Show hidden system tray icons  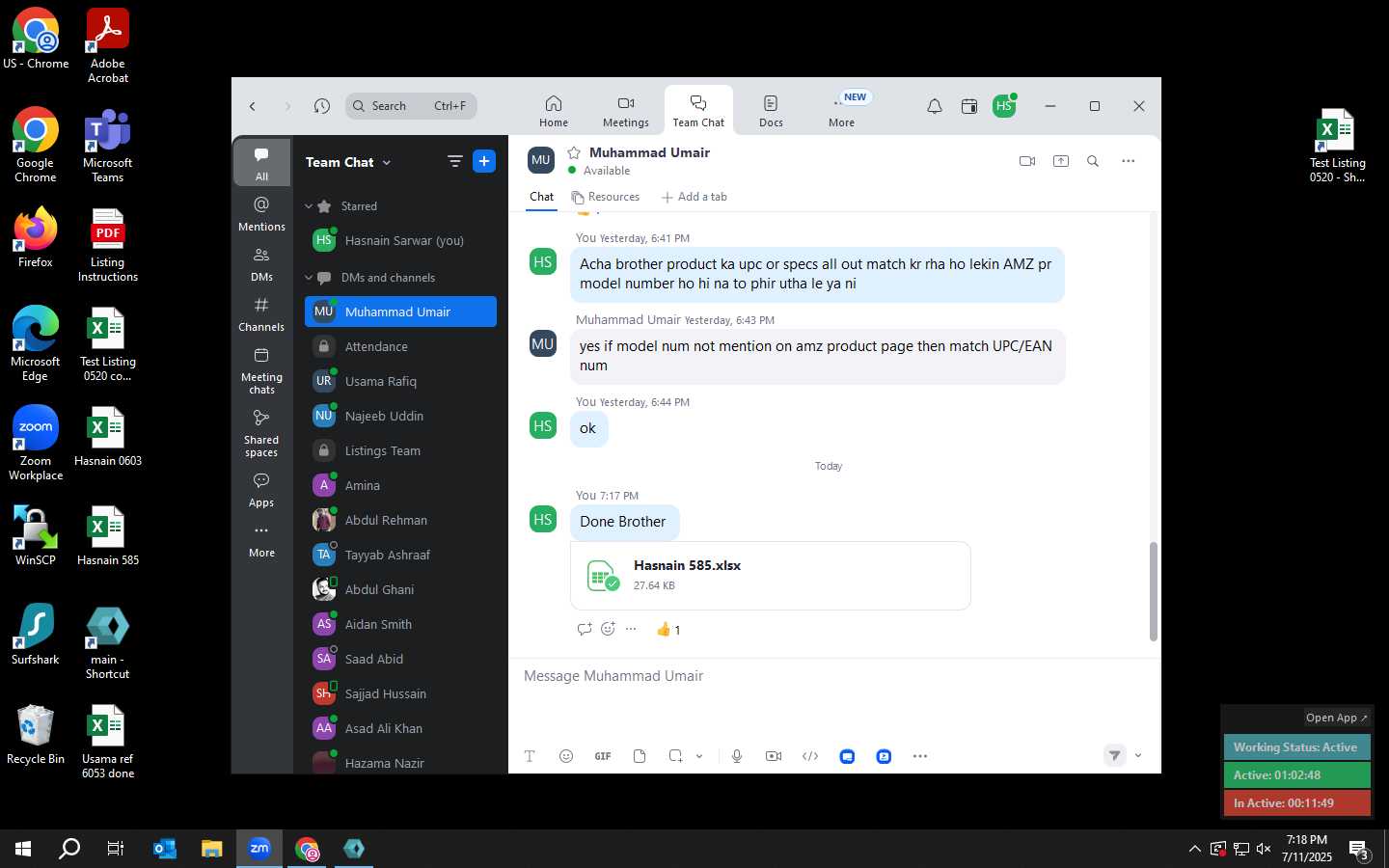click(x=1194, y=849)
